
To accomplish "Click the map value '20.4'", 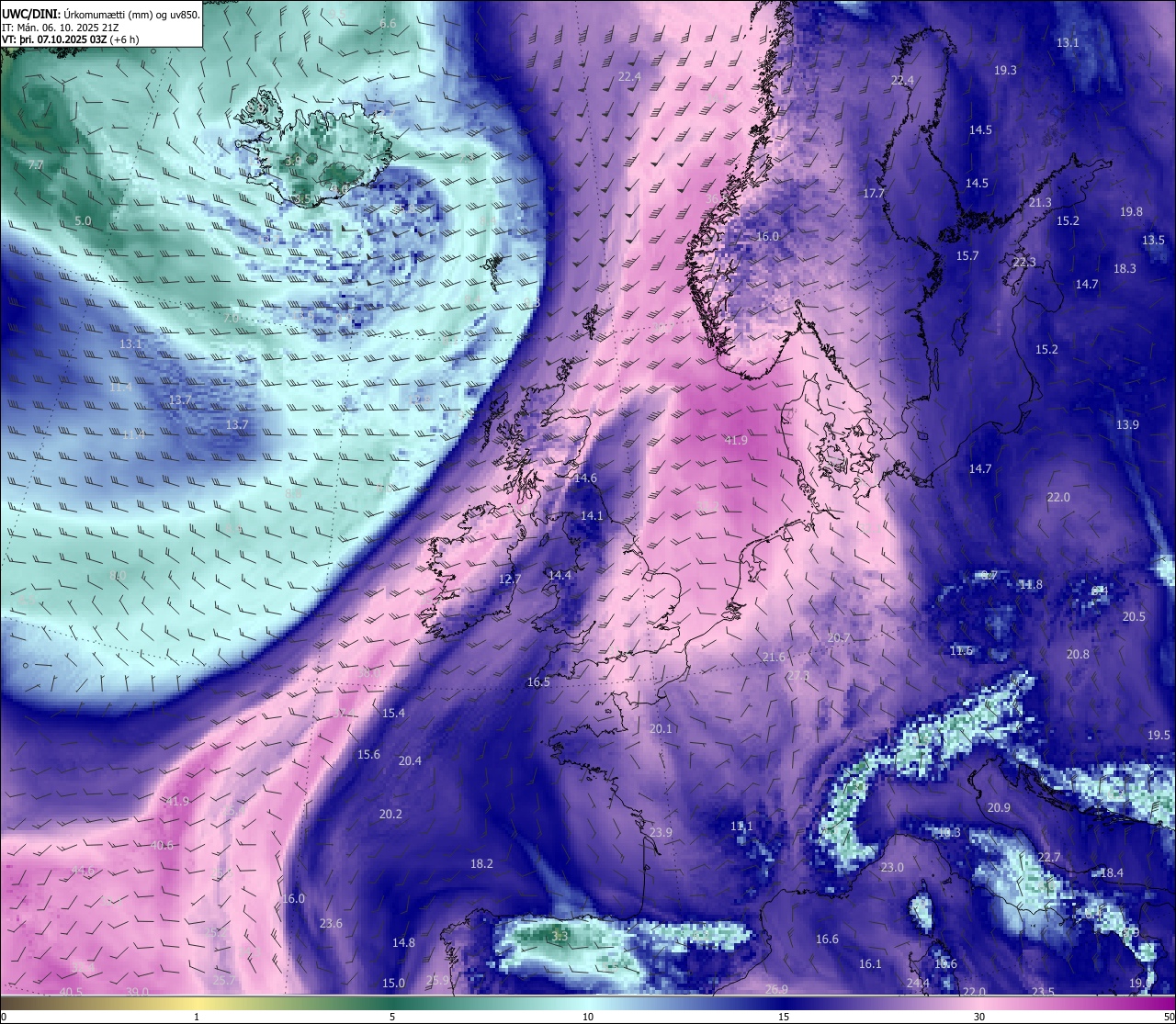I will (x=410, y=761).
